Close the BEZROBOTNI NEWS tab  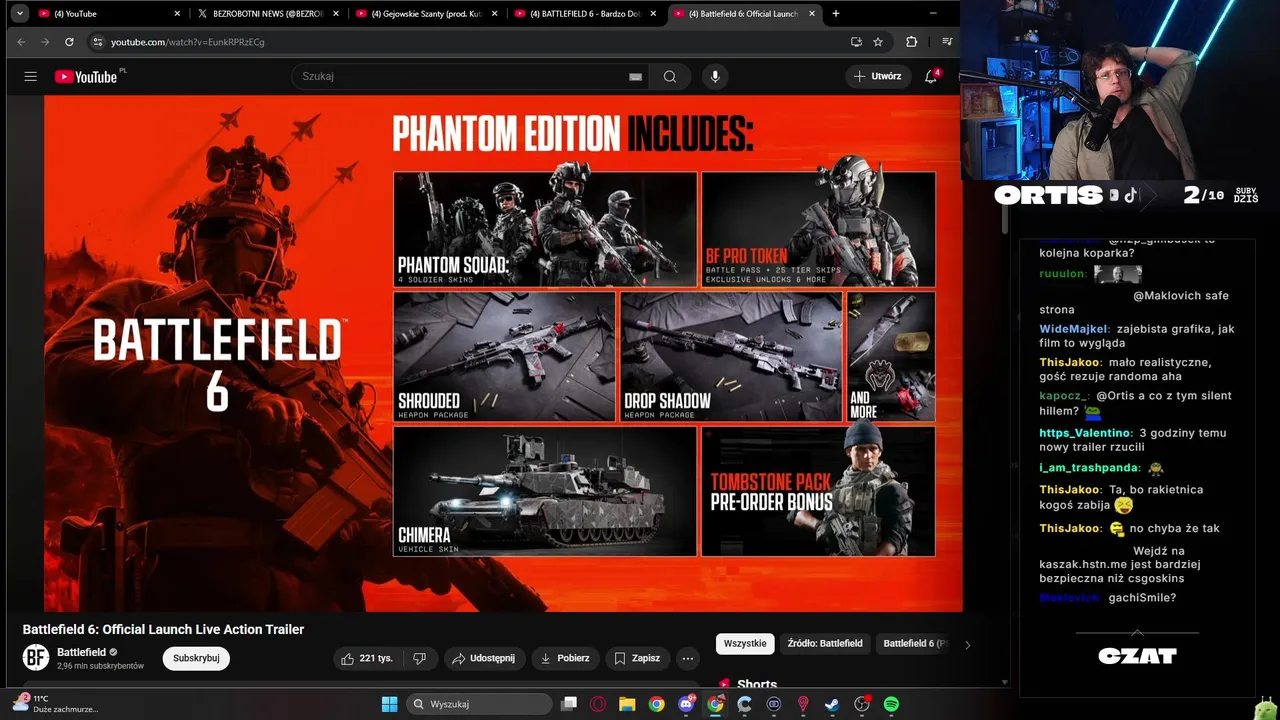(335, 14)
